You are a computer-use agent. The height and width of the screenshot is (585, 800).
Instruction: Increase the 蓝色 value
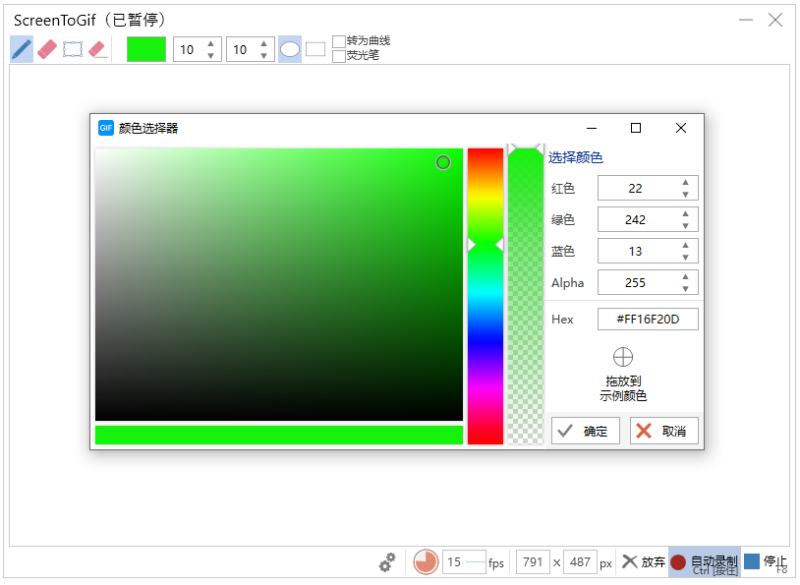pos(685,245)
